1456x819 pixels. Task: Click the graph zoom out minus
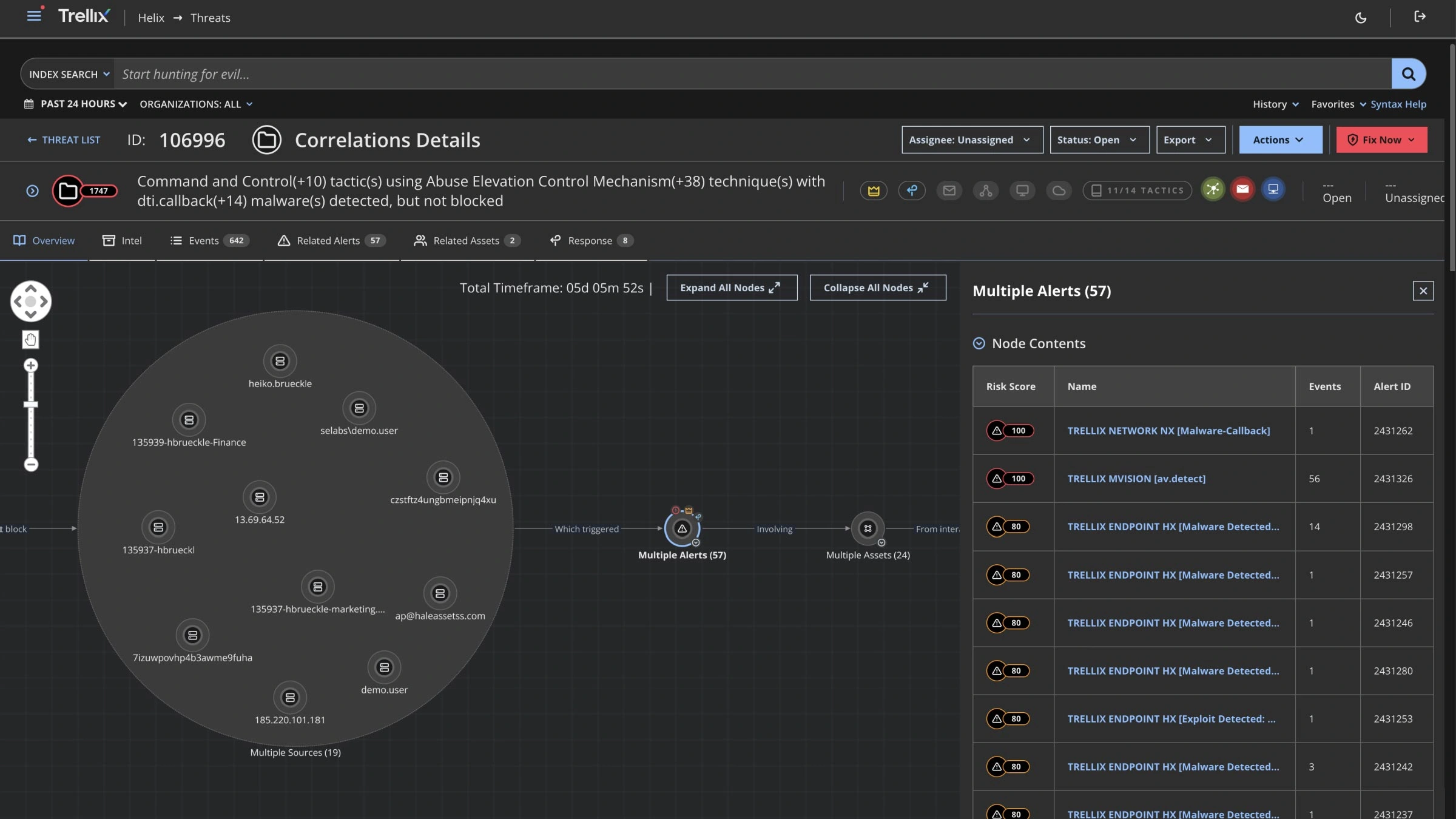31,465
